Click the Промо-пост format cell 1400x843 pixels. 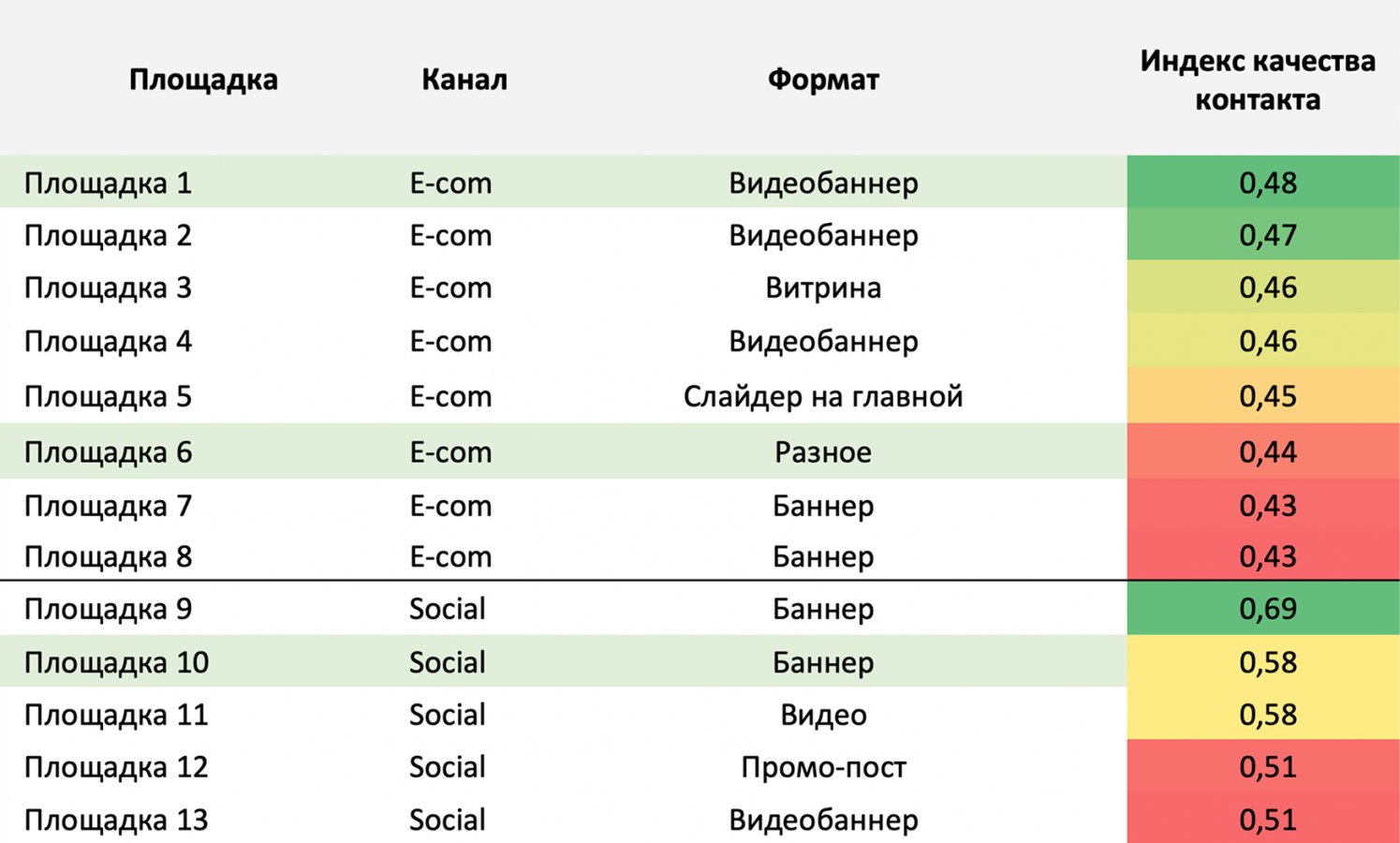pos(823,767)
